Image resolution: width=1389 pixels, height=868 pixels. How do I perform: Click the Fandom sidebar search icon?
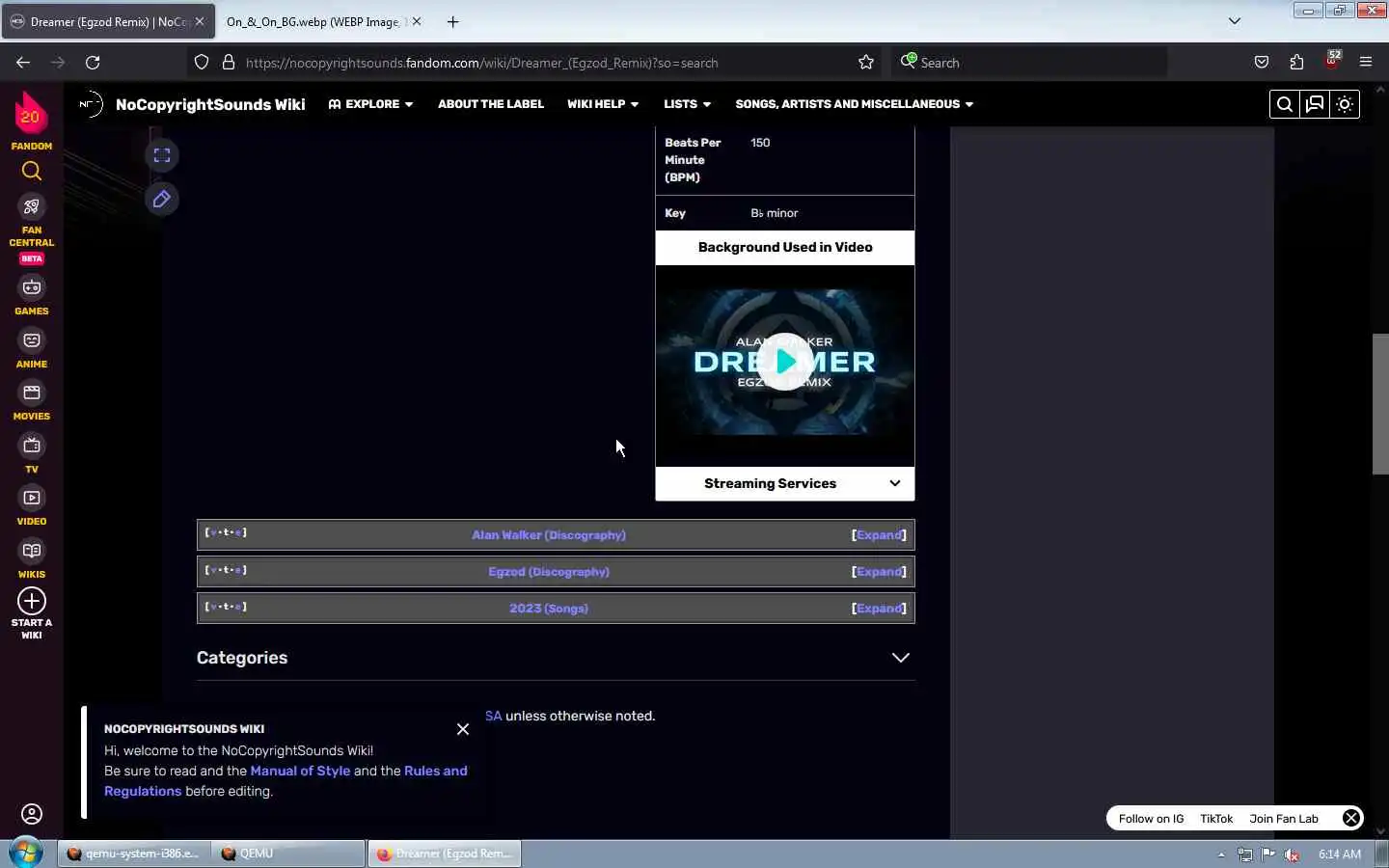coord(32,172)
